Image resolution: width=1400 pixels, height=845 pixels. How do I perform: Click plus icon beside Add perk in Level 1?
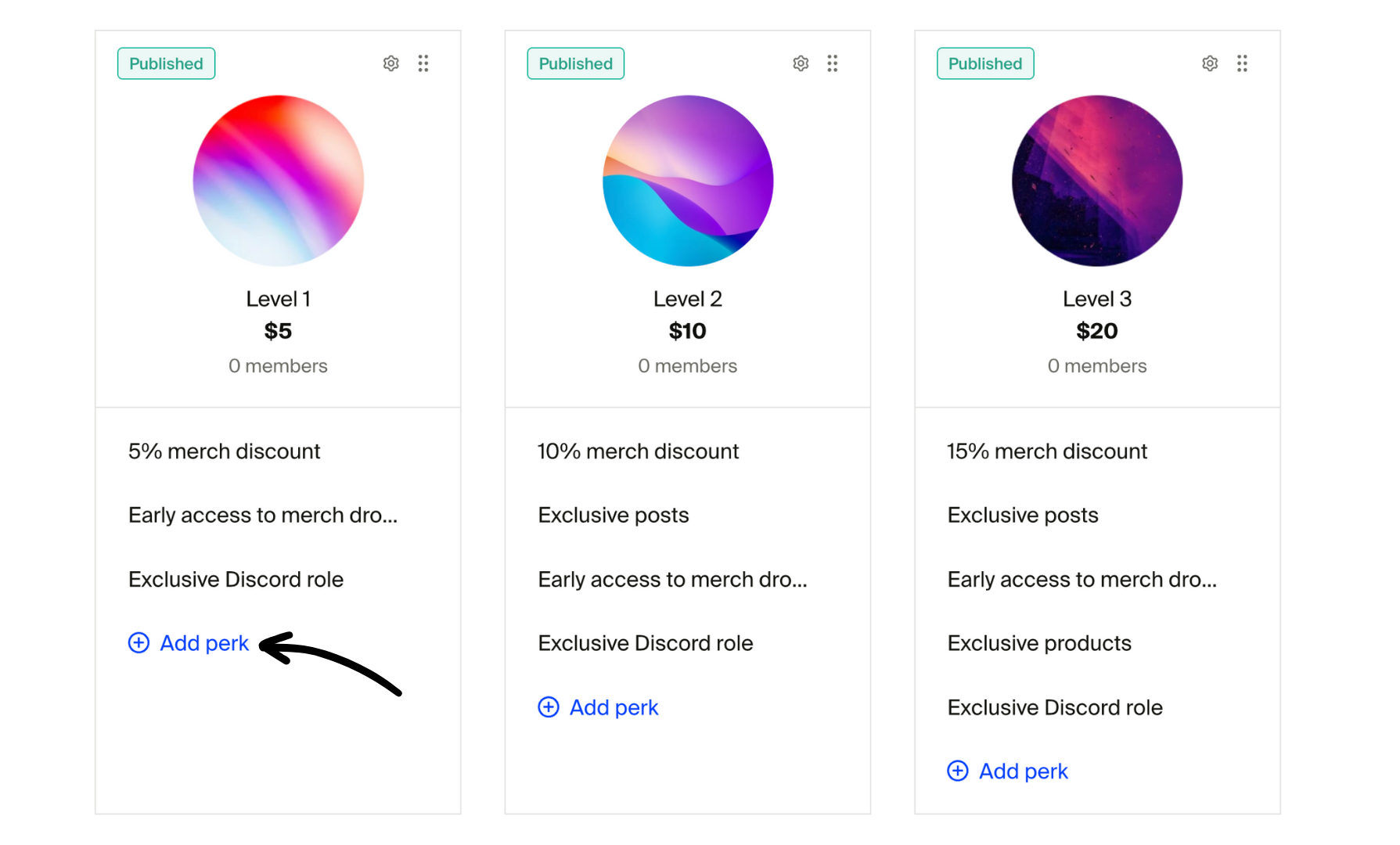pyautogui.click(x=139, y=643)
